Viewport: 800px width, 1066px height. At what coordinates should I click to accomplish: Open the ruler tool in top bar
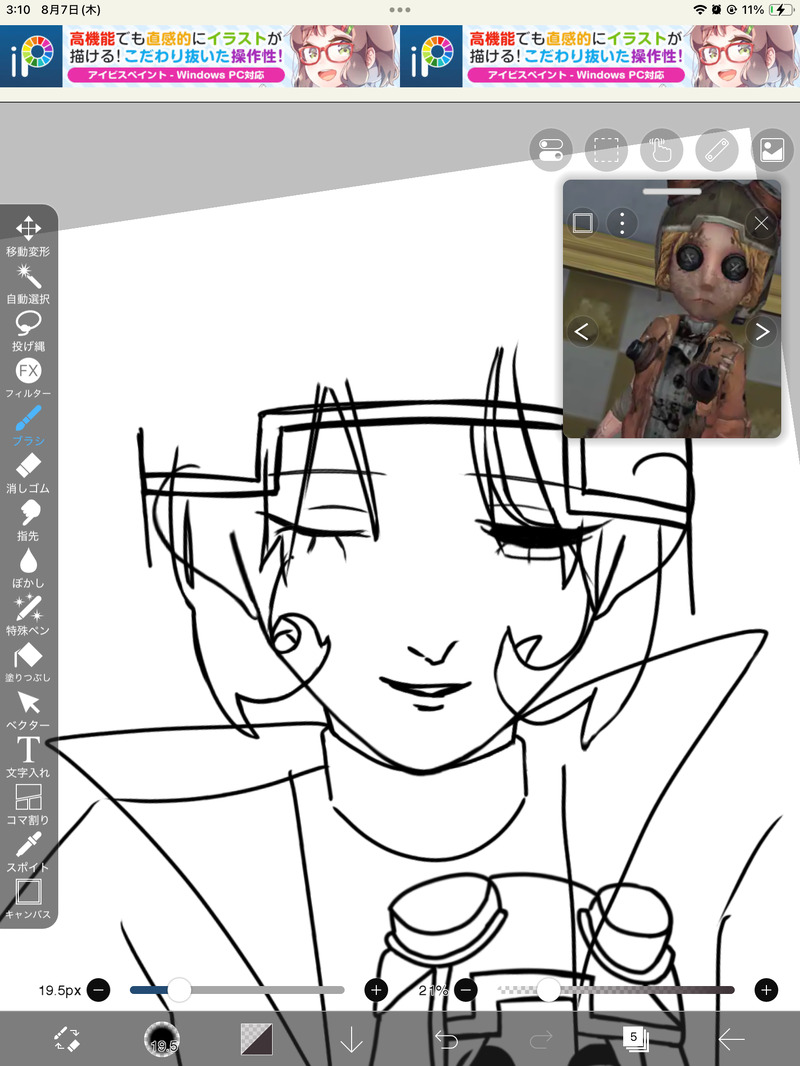click(717, 150)
